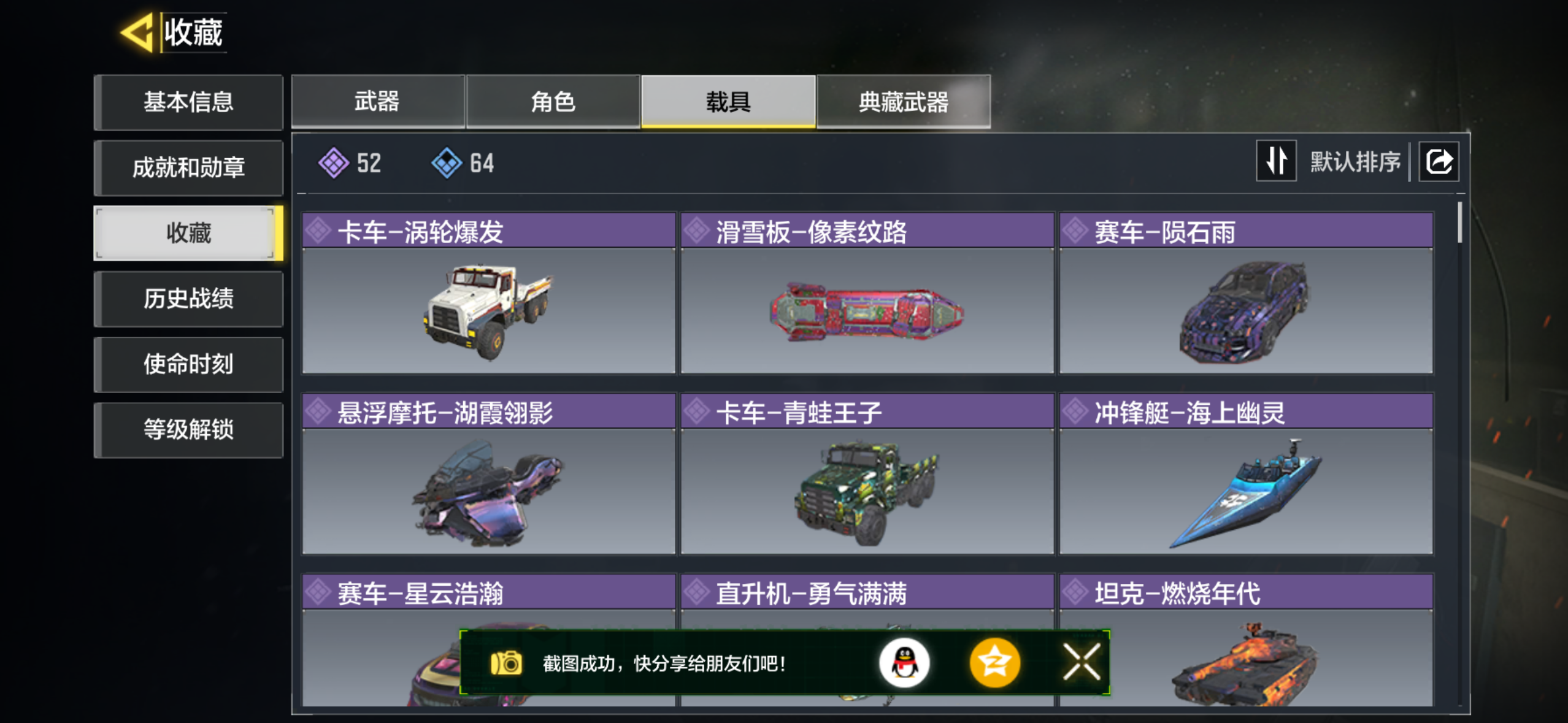Select 基本信息 in the sidebar
The width and height of the screenshot is (1568, 723).
(x=188, y=102)
